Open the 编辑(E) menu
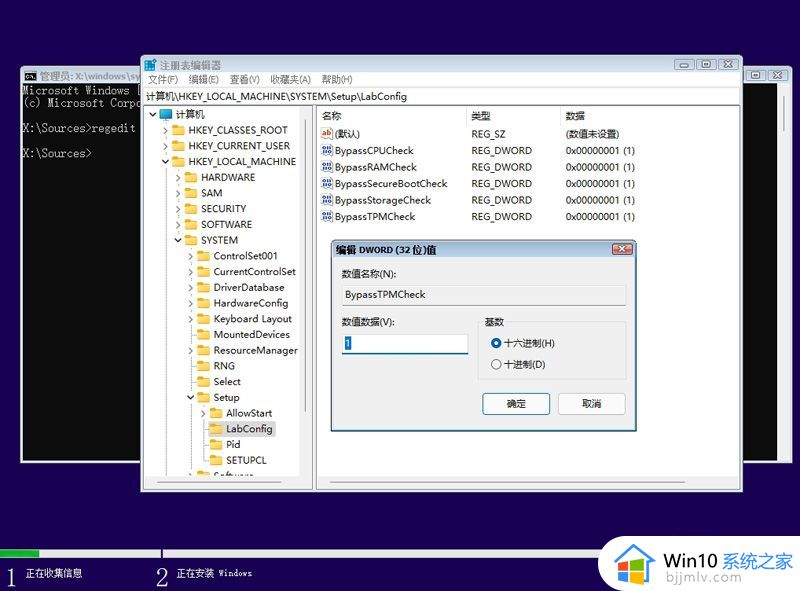The height and width of the screenshot is (591, 800). pos(204,80)
